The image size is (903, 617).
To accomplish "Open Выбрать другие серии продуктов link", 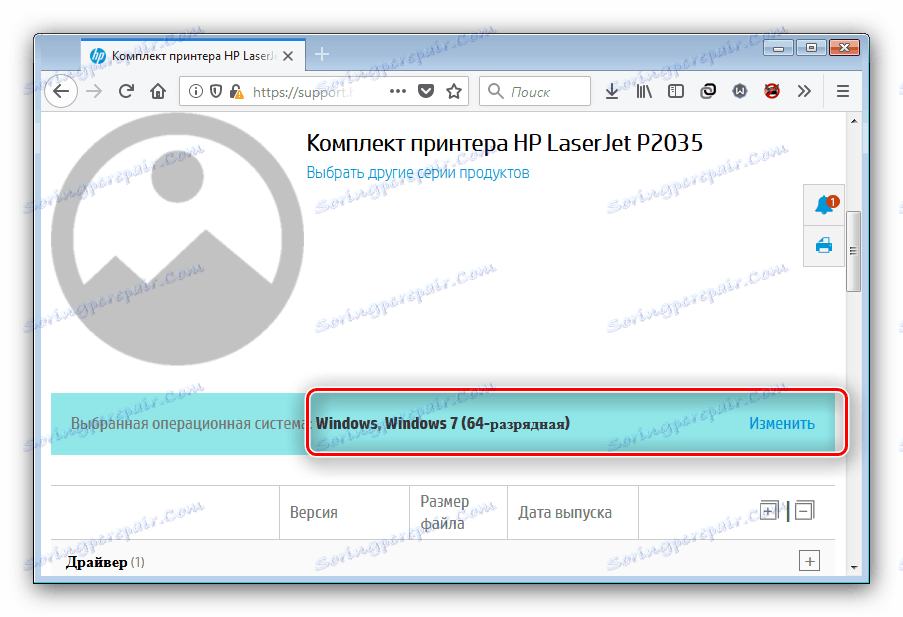I will click(x=418, y=173).
